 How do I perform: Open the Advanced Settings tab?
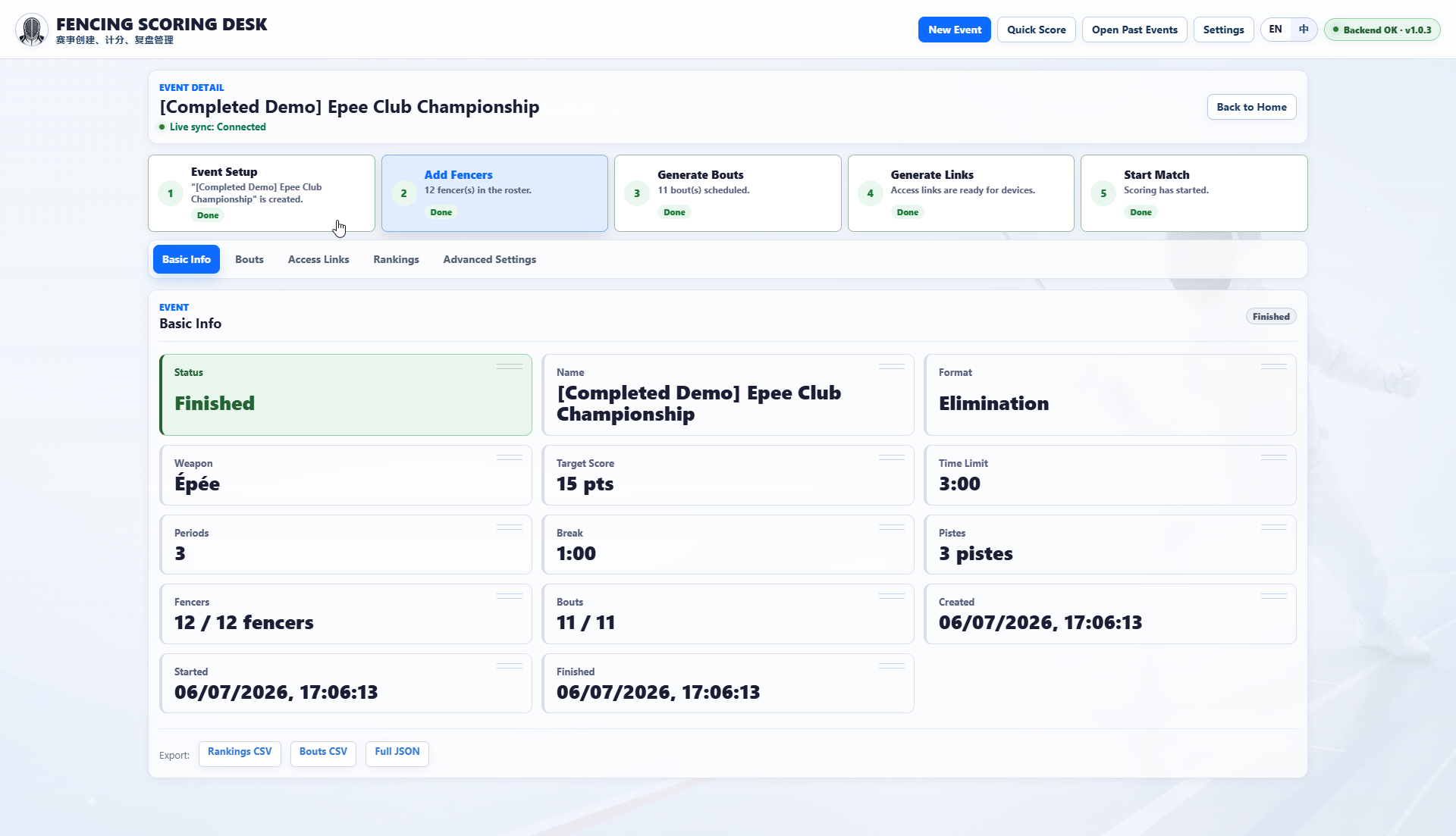pyautogui.click(x=489, y=259)
